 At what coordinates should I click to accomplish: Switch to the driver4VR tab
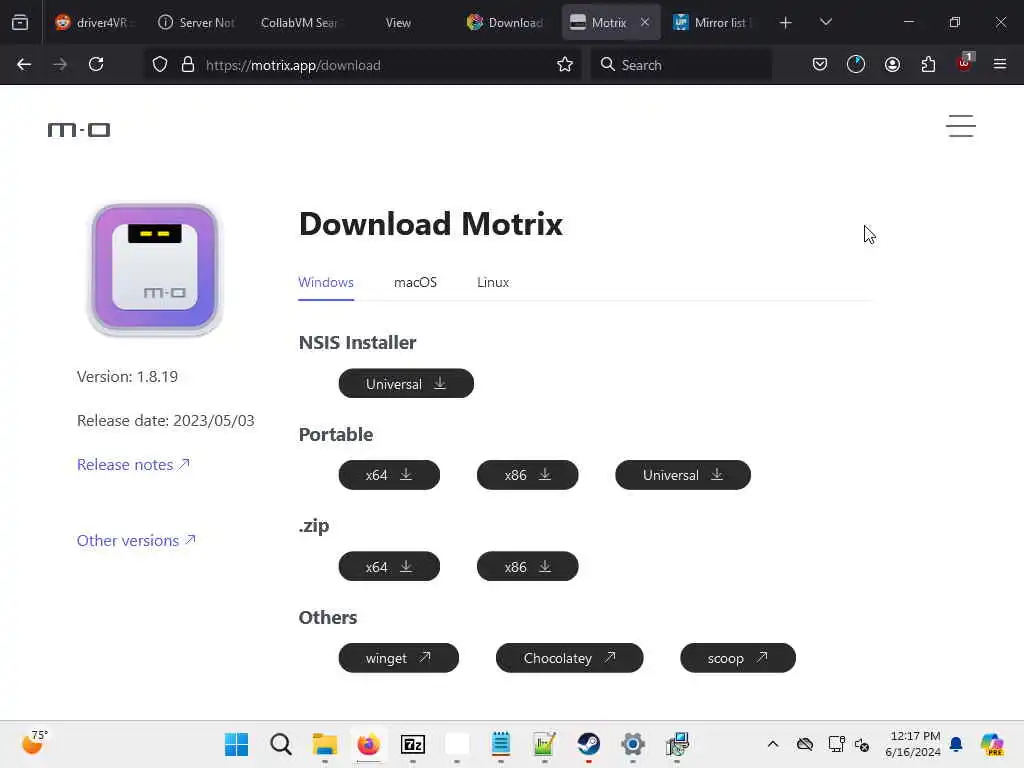[93, 22]
